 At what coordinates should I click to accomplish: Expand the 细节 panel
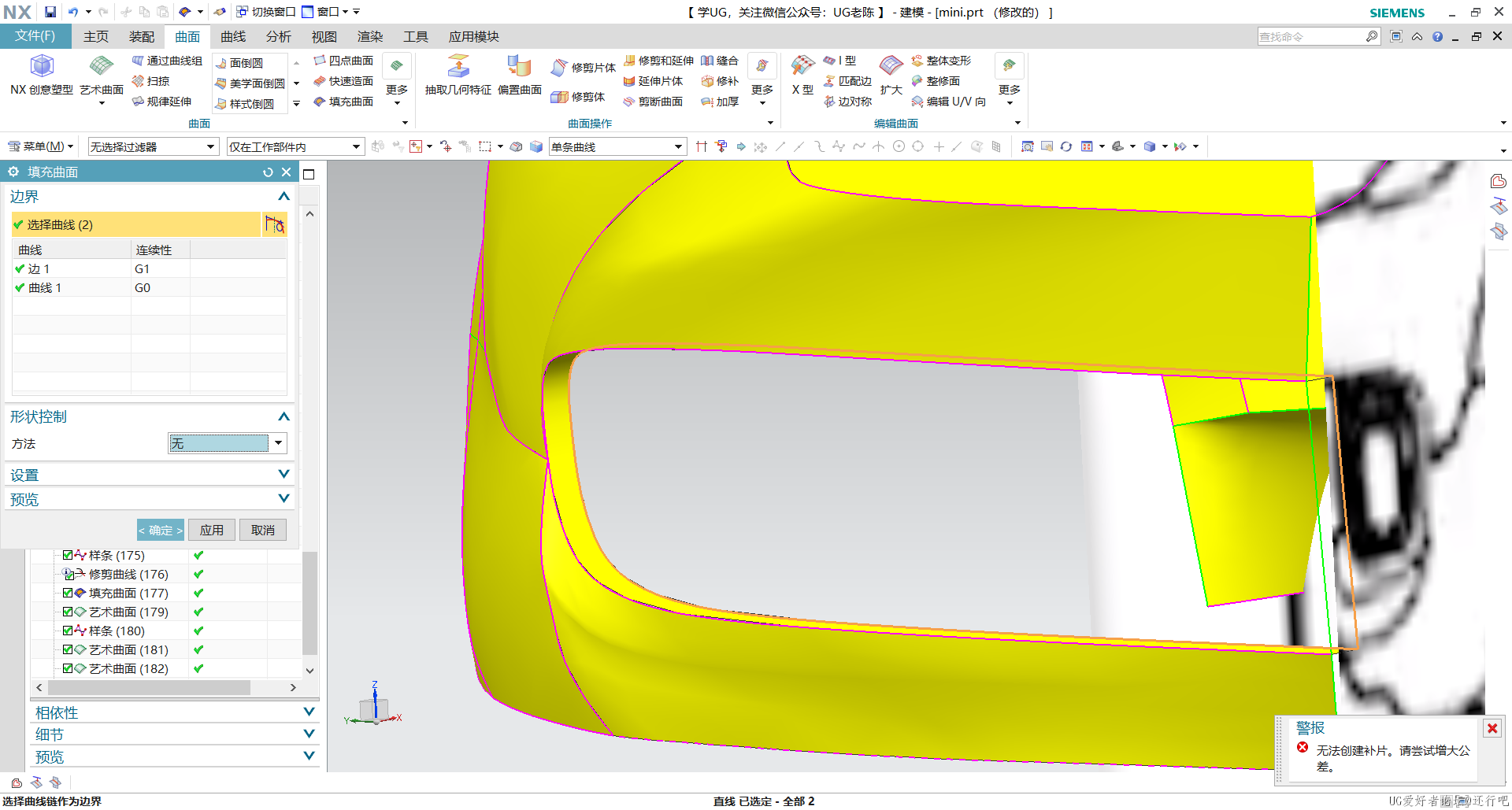tap(309, 734)
